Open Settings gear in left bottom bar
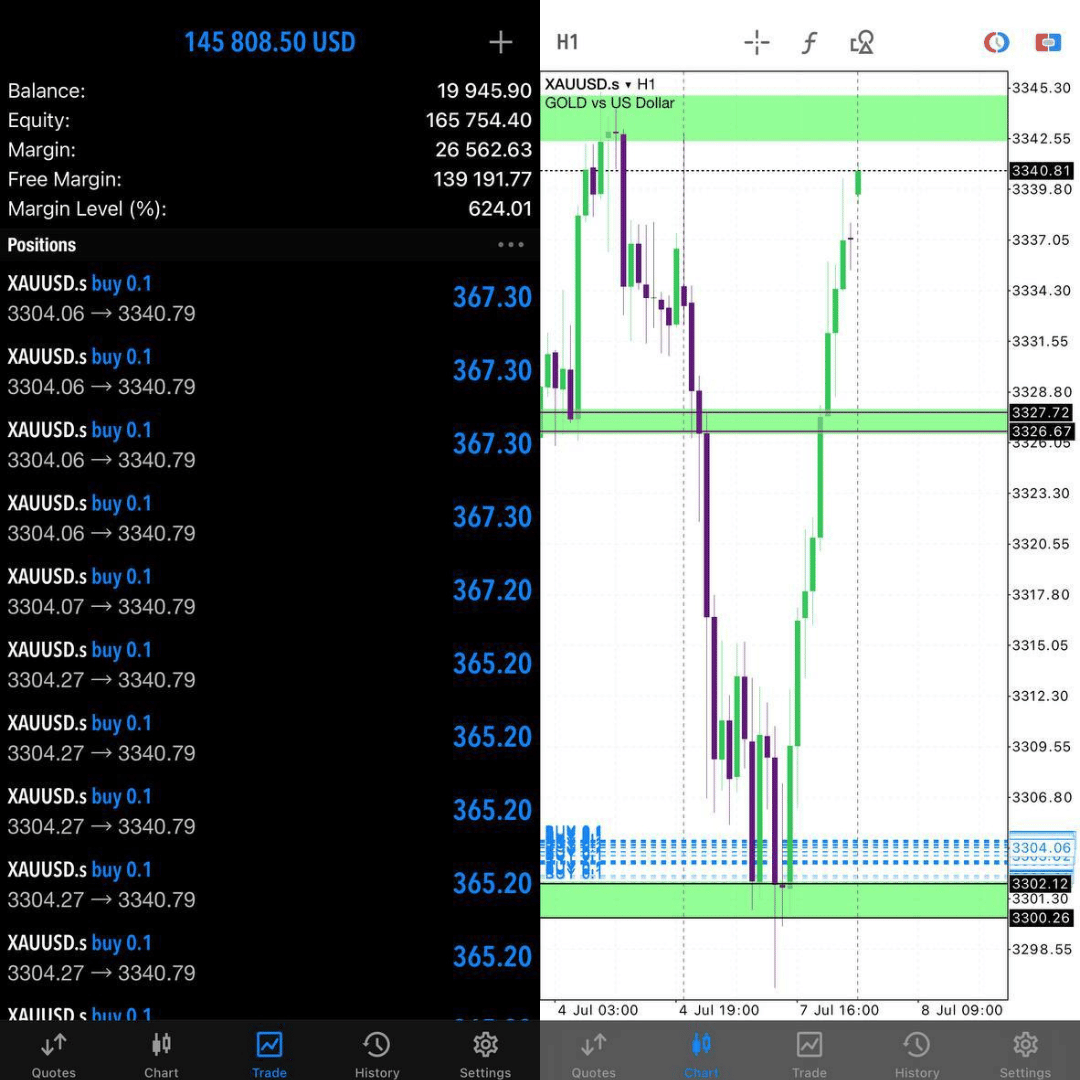 485,1053
